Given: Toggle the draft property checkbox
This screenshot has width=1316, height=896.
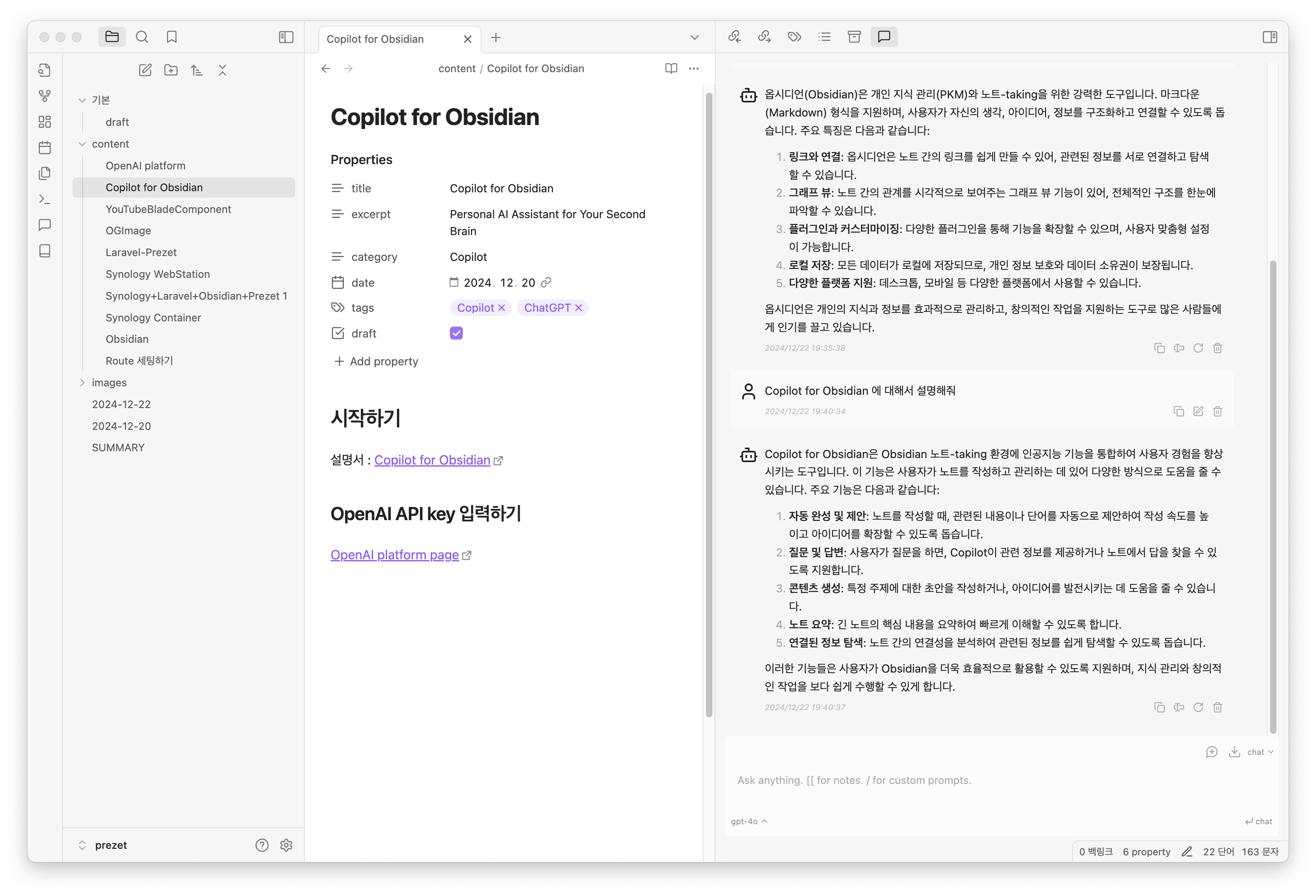Looking at the screenshot, I should pyautogui.click(x=456, y=333).
